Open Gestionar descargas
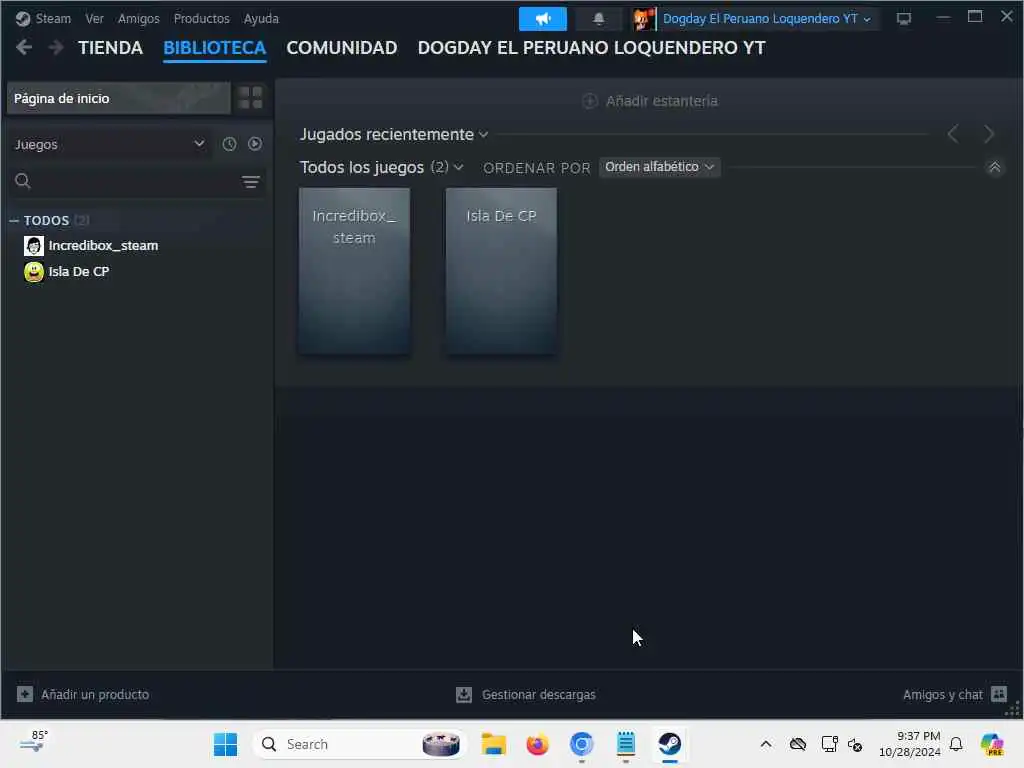The height and width of the screenshot is (768, 1024). (x=539, y=694)
